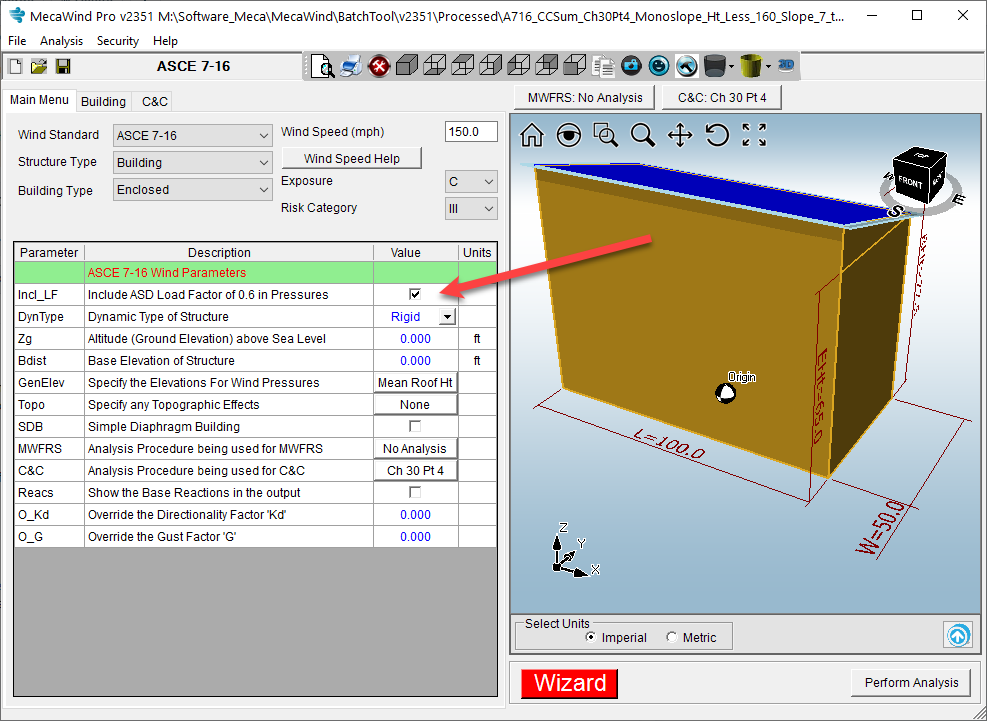Click the blue smiley face icon
The width and height of the screenshot is (987, 721).
[659, 65]
